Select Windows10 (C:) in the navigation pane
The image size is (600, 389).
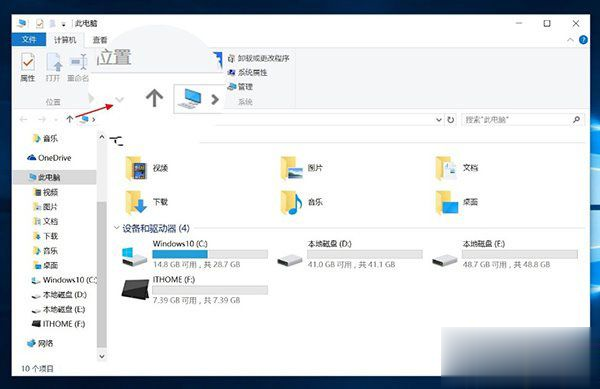pos(64,280)
